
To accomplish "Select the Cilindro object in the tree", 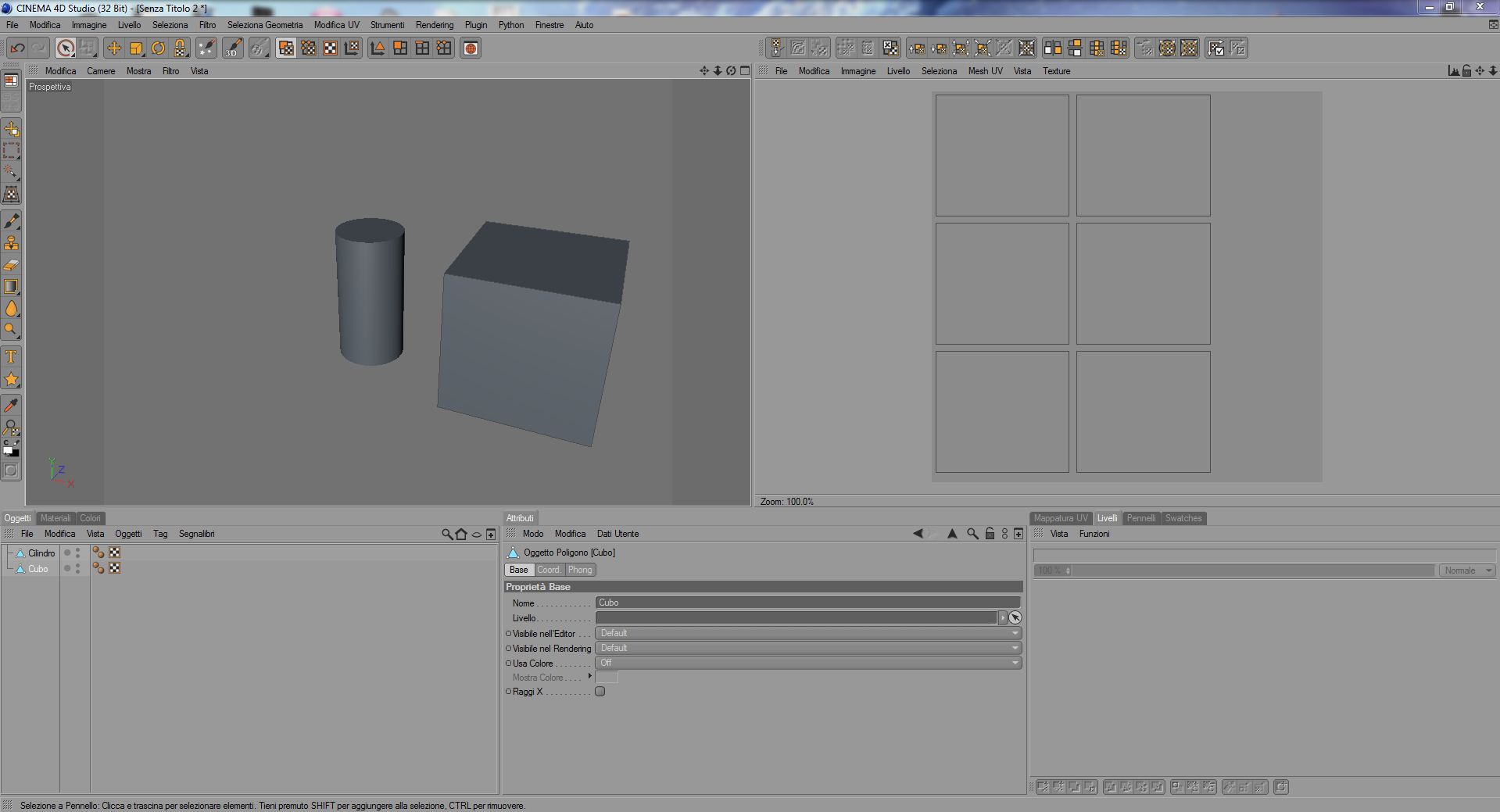I will click(41, 553).
